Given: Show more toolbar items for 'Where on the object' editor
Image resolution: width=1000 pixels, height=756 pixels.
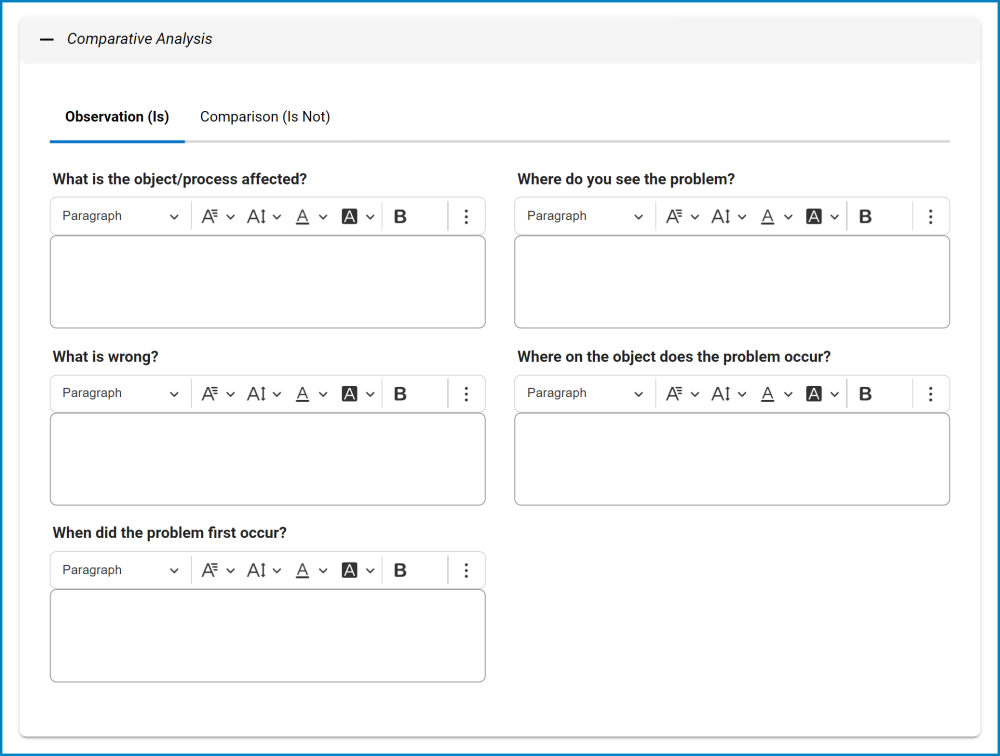Looking at the screenshot, I should click(x=931, y=394).
